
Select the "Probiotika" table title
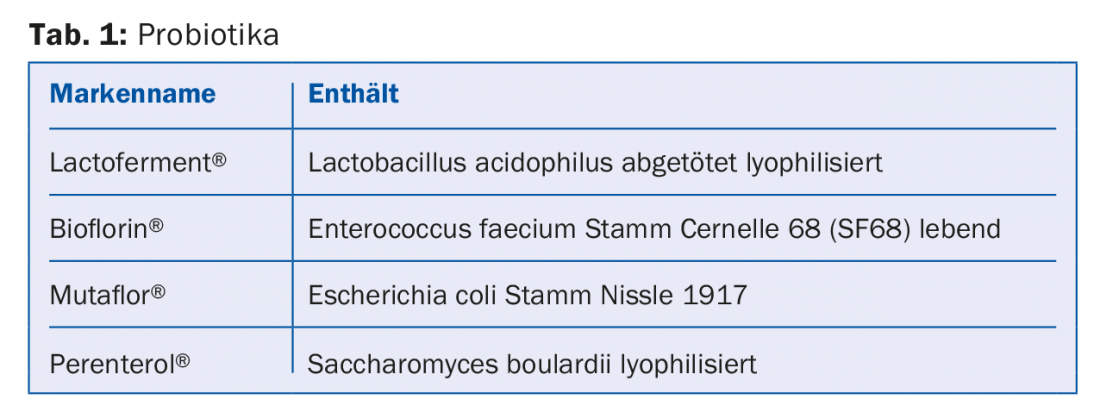(x=208, y=35)
